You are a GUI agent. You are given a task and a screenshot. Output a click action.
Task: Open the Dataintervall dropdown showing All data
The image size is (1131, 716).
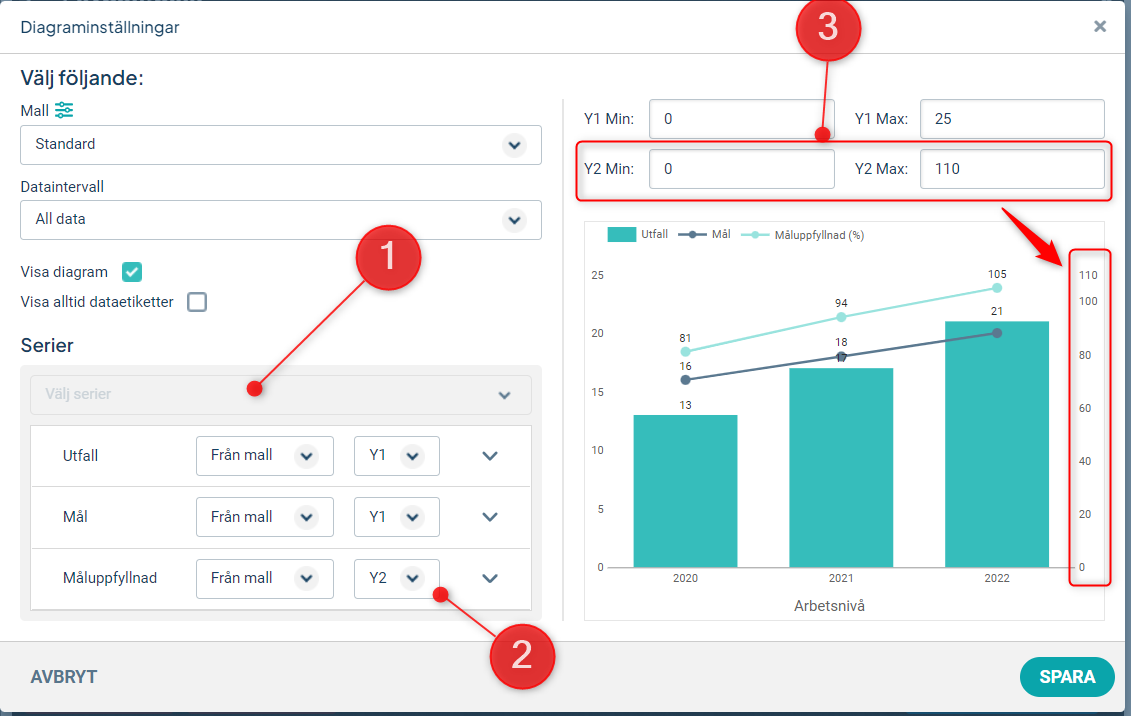[x=281, y=220]
